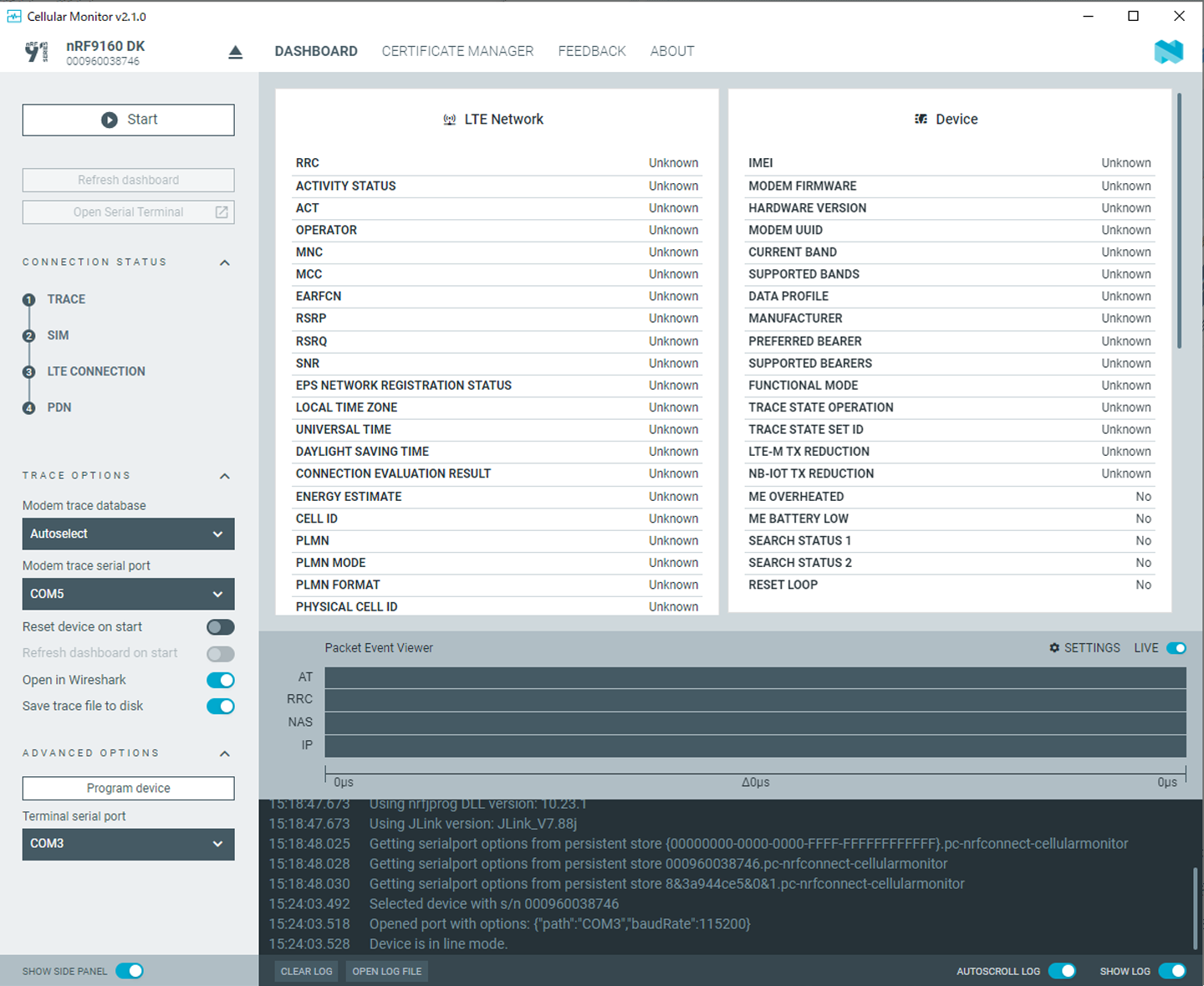Viewport: 1204px width, 986px height.
Task: Open the About tab
Action: pos(671,51)
